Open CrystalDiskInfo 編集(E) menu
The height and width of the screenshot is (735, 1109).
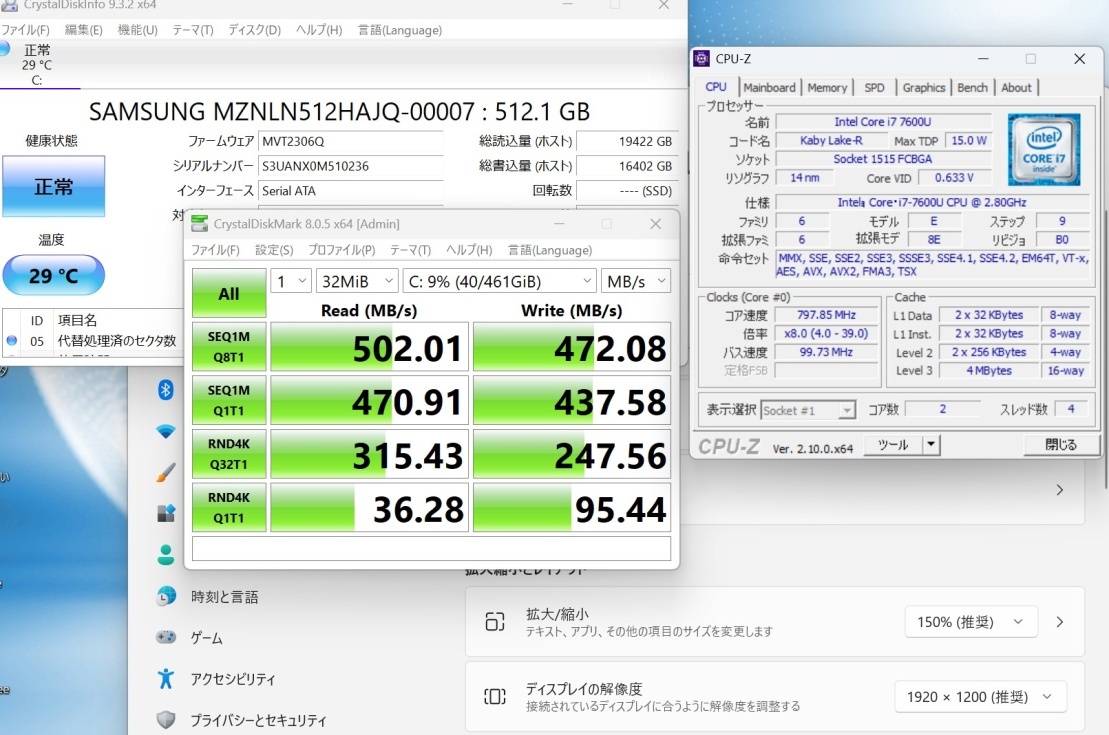tap(83, 30)
